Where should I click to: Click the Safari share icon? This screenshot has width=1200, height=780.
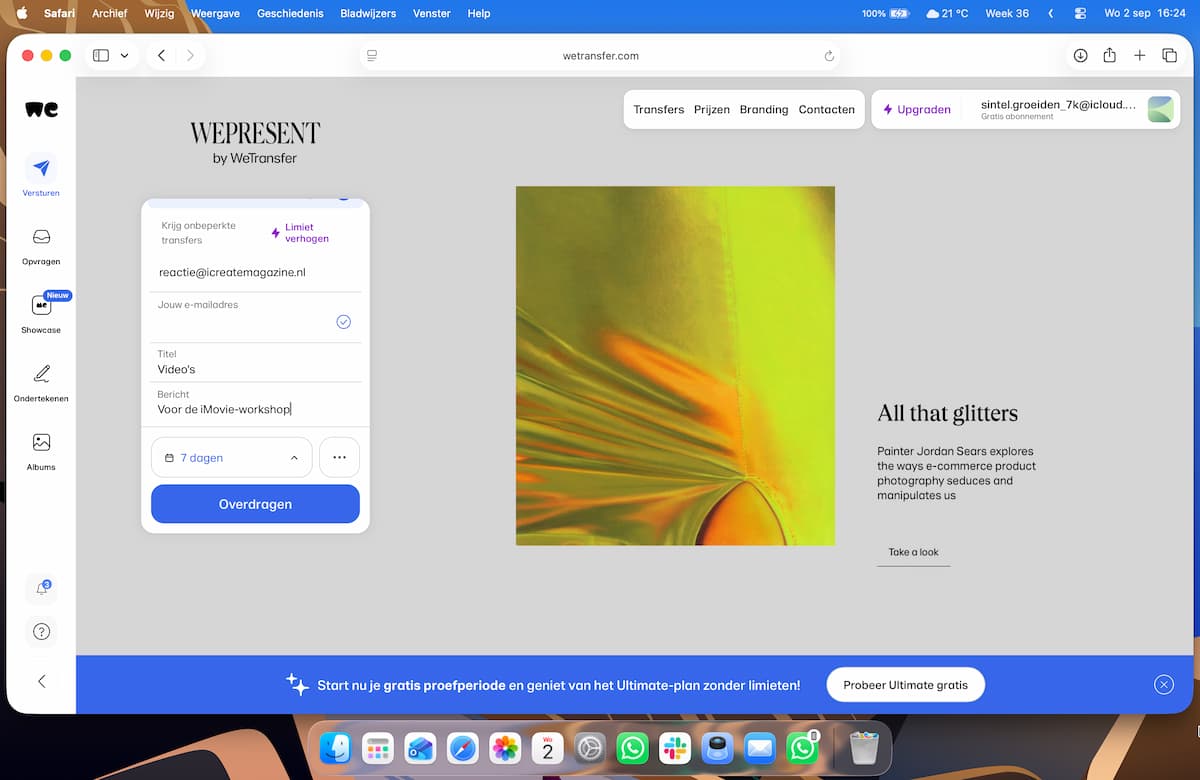(1109, 56)
